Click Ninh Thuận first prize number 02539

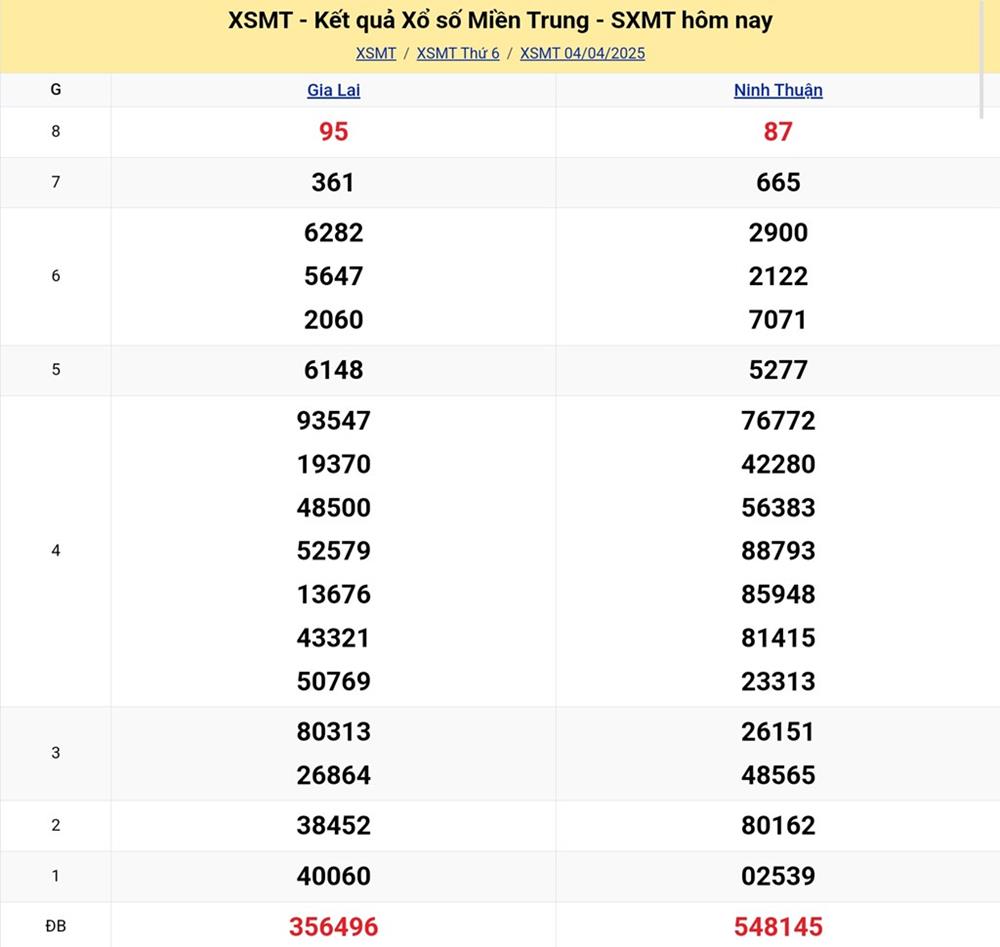(x=778, y=876)
